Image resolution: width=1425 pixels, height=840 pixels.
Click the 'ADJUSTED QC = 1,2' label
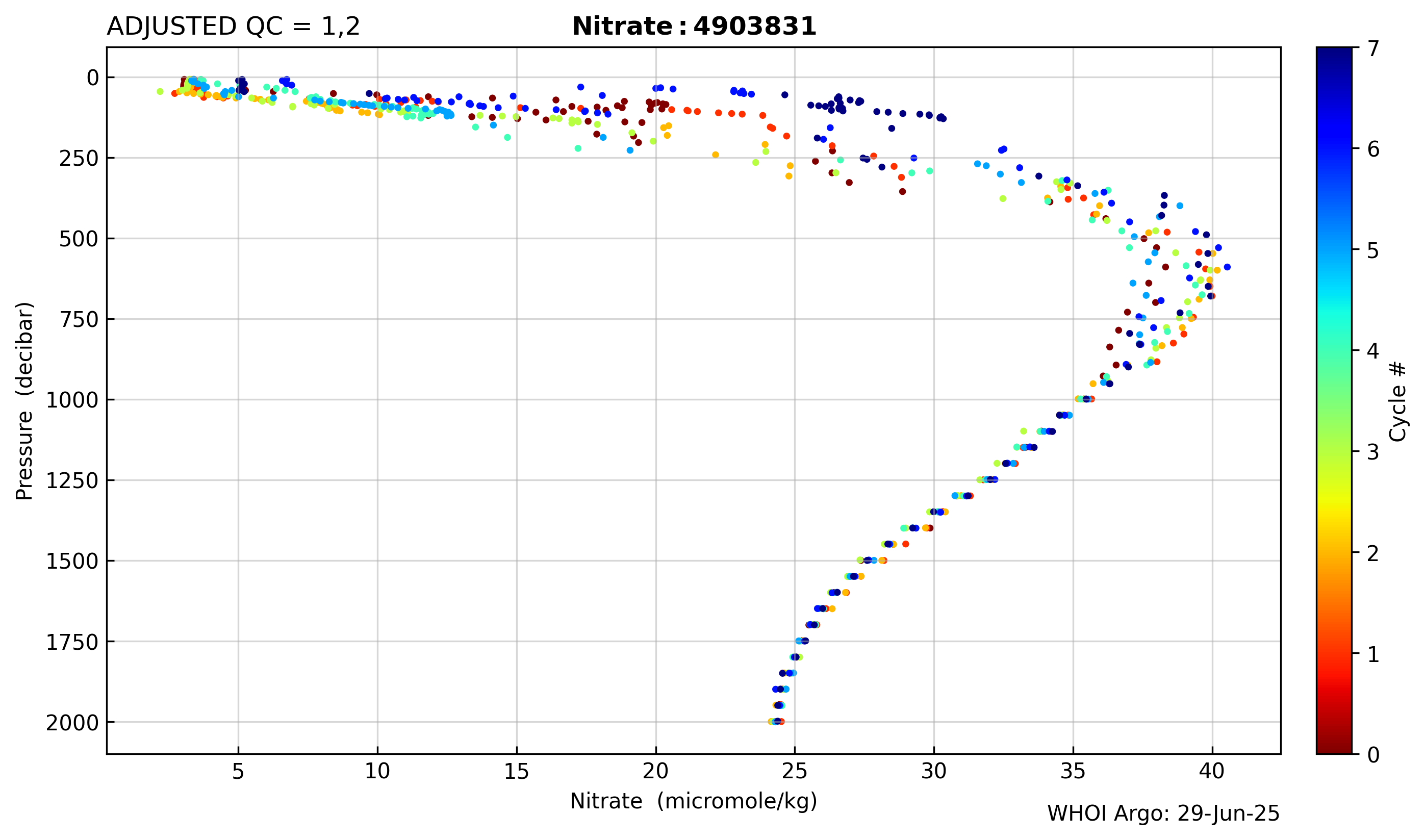point(233,27)
